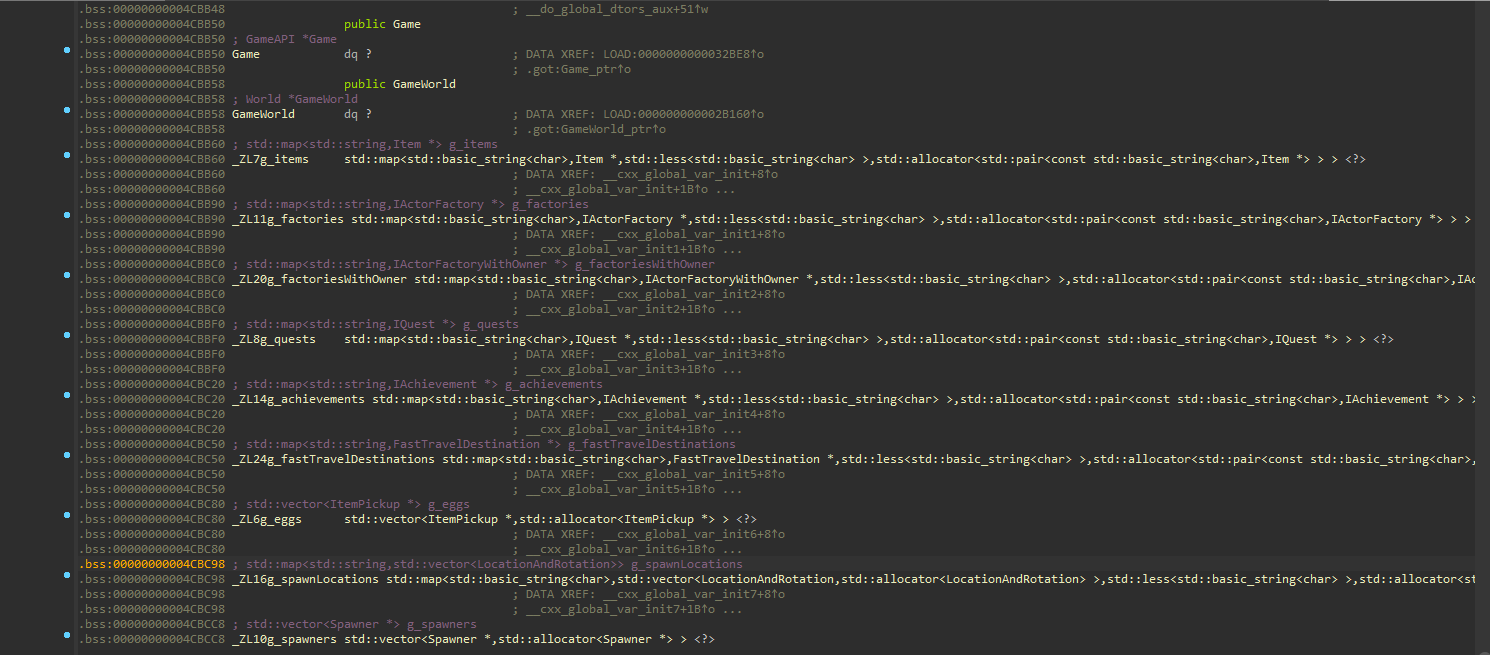Click the gutter dot beside _ZL6g_eggs
Screen dimensions: 1490x655
(x=67, y=515)
